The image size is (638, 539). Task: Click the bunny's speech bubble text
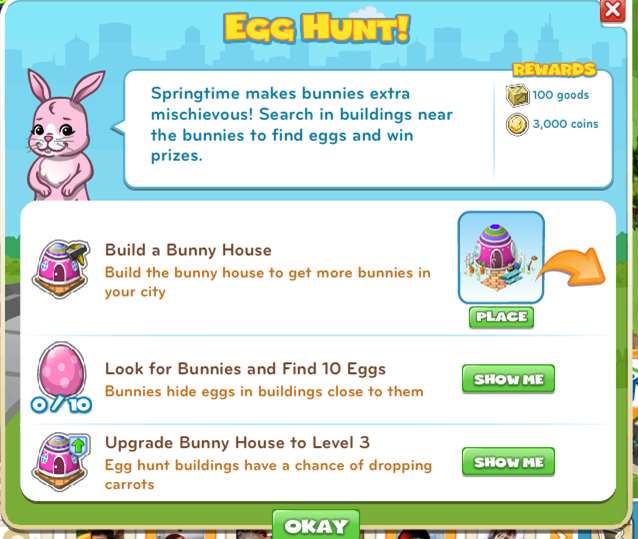(302, 124)
